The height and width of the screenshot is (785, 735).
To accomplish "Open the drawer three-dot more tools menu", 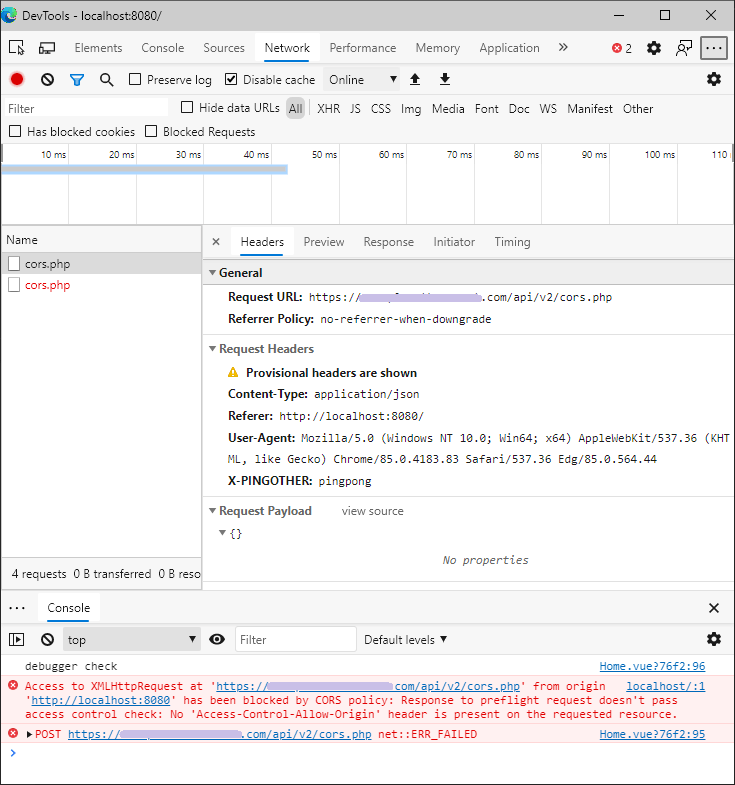I will click(x=17, y=608).
